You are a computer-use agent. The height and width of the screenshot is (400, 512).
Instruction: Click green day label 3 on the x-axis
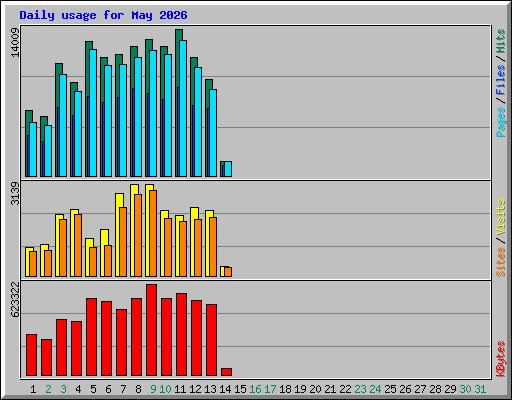click(x=63, y=389)
